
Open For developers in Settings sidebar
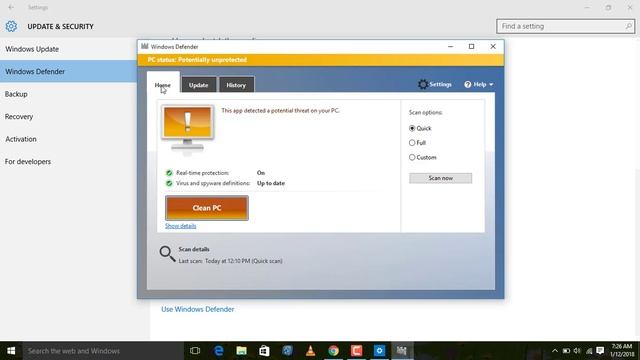point(28,162)
